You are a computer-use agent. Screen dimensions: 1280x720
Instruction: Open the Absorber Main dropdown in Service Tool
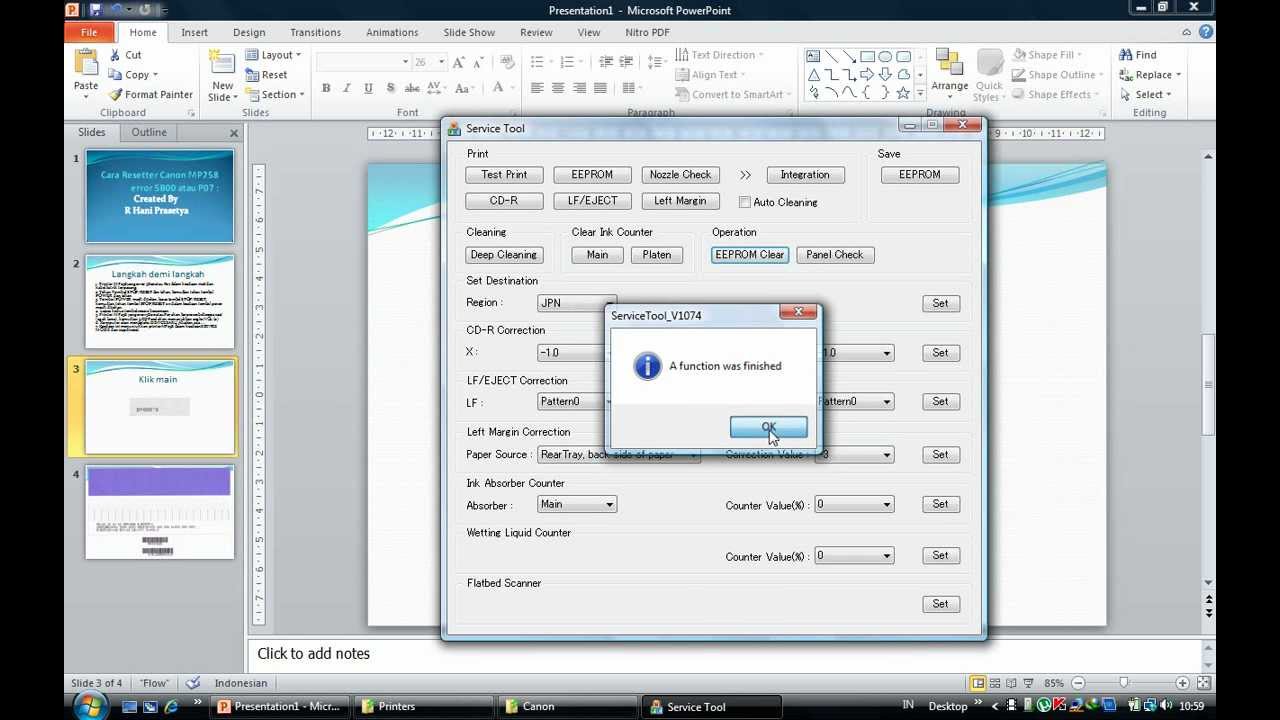[577, 504]
